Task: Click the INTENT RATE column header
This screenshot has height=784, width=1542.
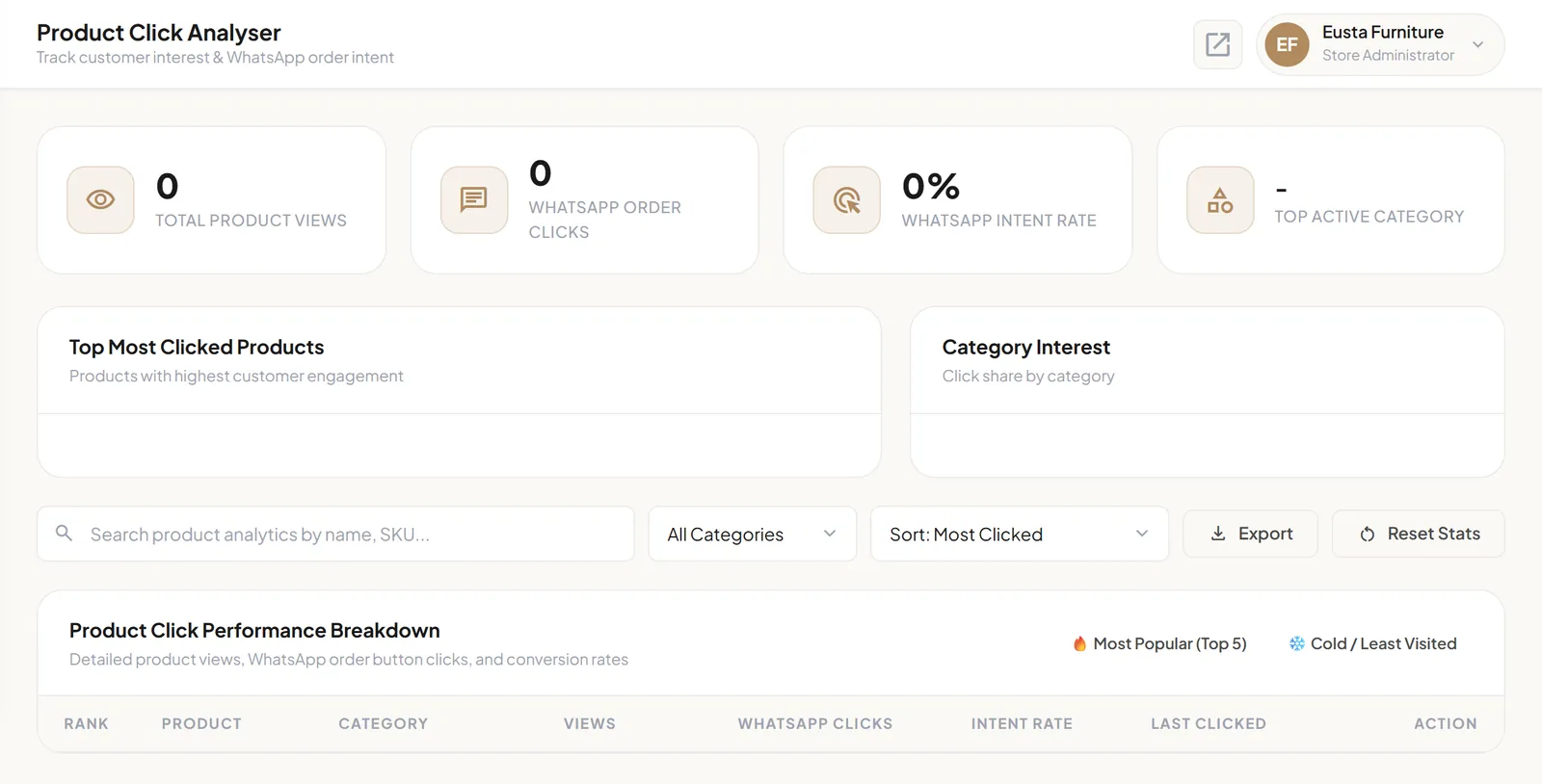Action: click(x=1022, y=723)
